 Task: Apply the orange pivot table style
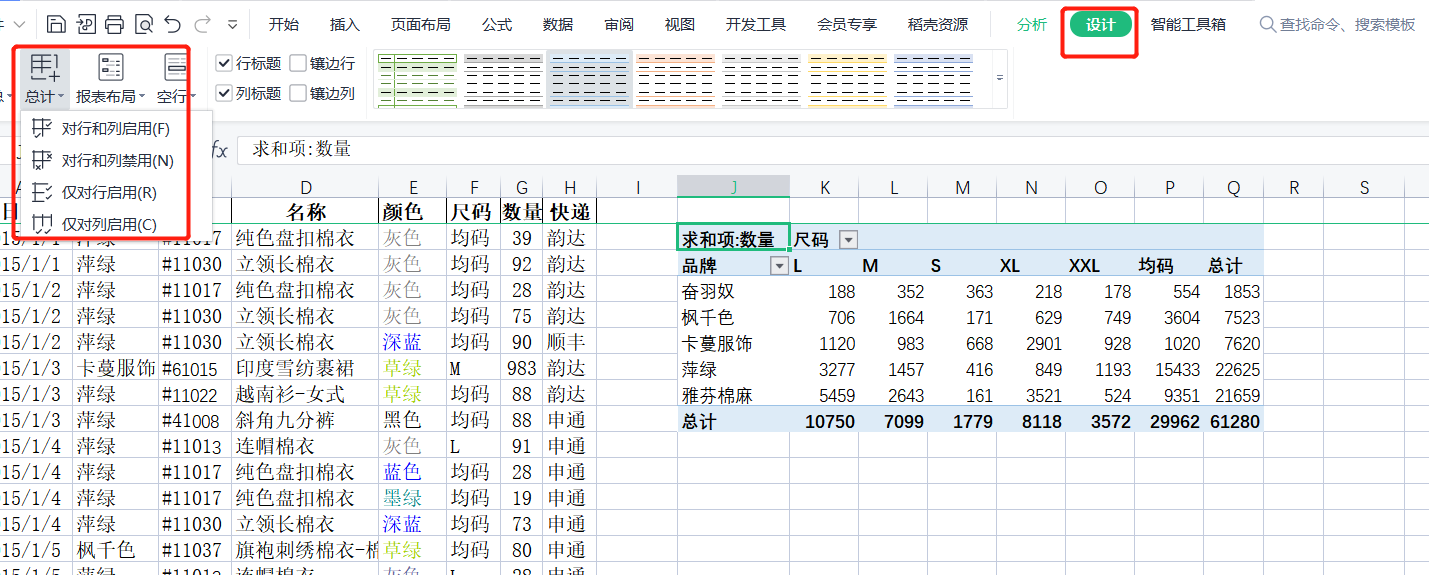(675, 79)
